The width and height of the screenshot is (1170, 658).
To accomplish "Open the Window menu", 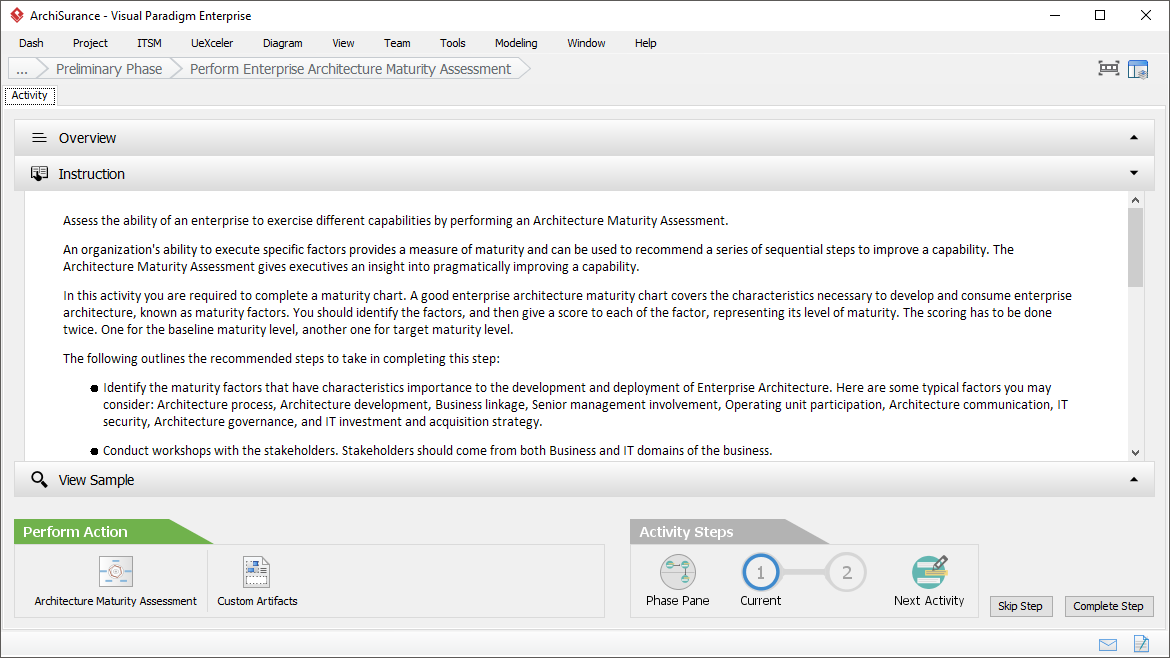I will (586, 43).
